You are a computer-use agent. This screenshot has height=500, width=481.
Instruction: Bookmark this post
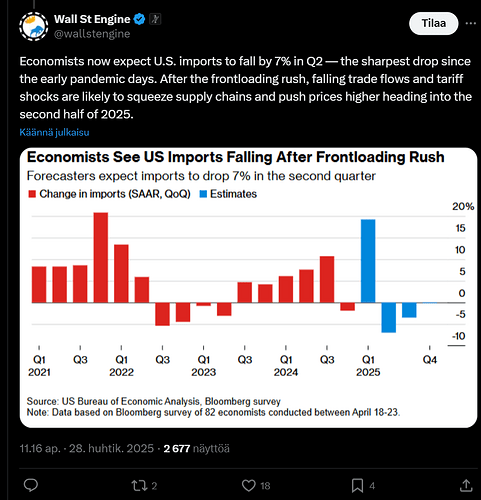pyautogui.click(x=357, y=486)
